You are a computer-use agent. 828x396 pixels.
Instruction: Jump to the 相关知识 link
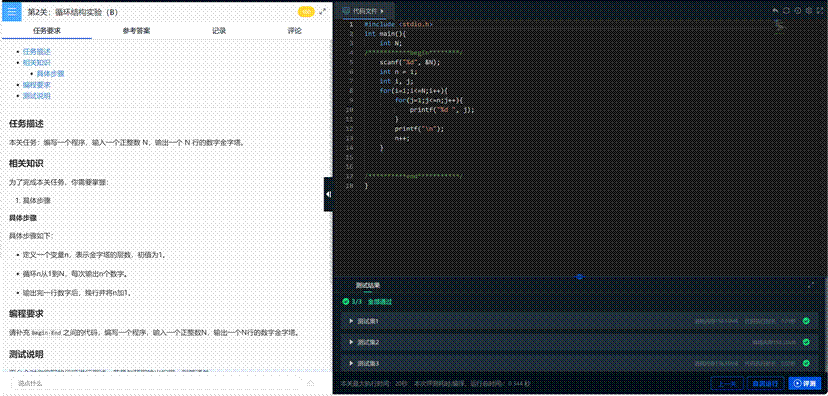pyautogui.click(x=36, y=63)
